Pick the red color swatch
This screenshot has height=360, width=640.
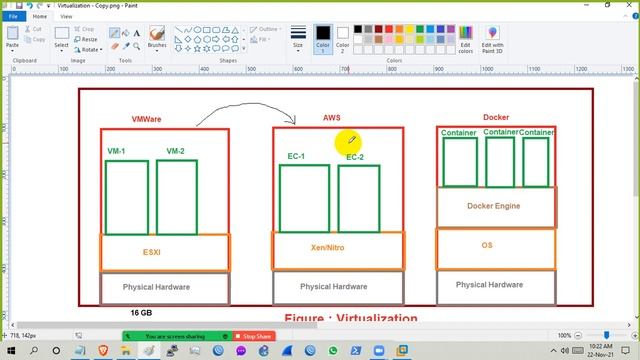(x=389, y=29)
